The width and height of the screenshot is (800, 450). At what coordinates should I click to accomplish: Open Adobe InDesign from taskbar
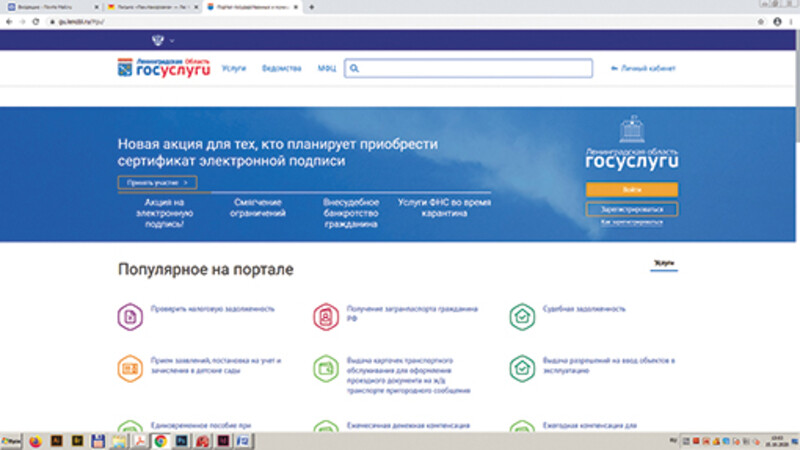223,441
